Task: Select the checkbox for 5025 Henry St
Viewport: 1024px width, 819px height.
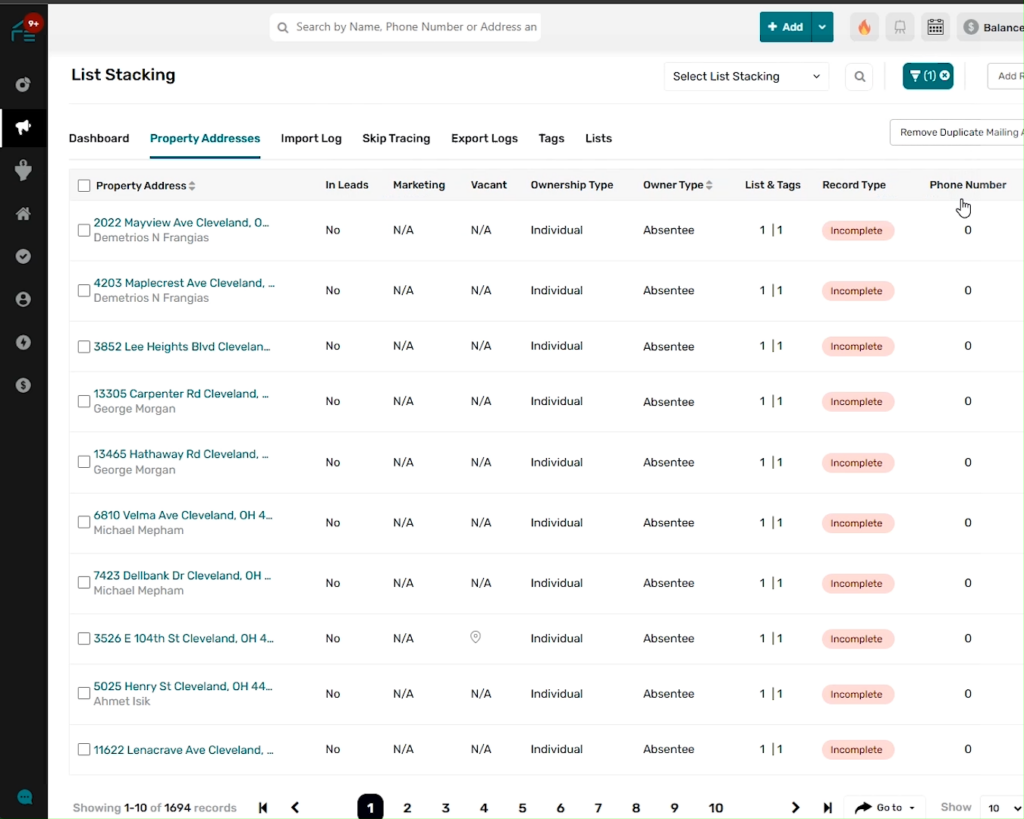Action: click(84, 694)
